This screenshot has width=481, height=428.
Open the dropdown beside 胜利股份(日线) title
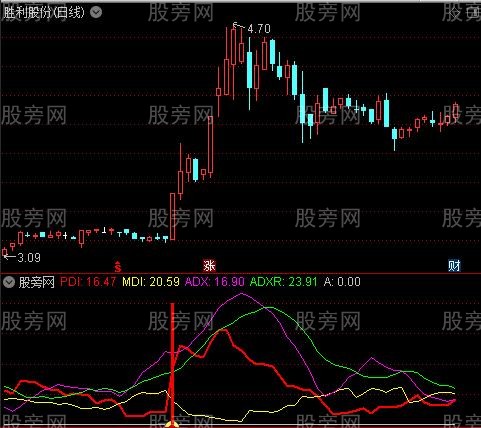click(96, 13)
